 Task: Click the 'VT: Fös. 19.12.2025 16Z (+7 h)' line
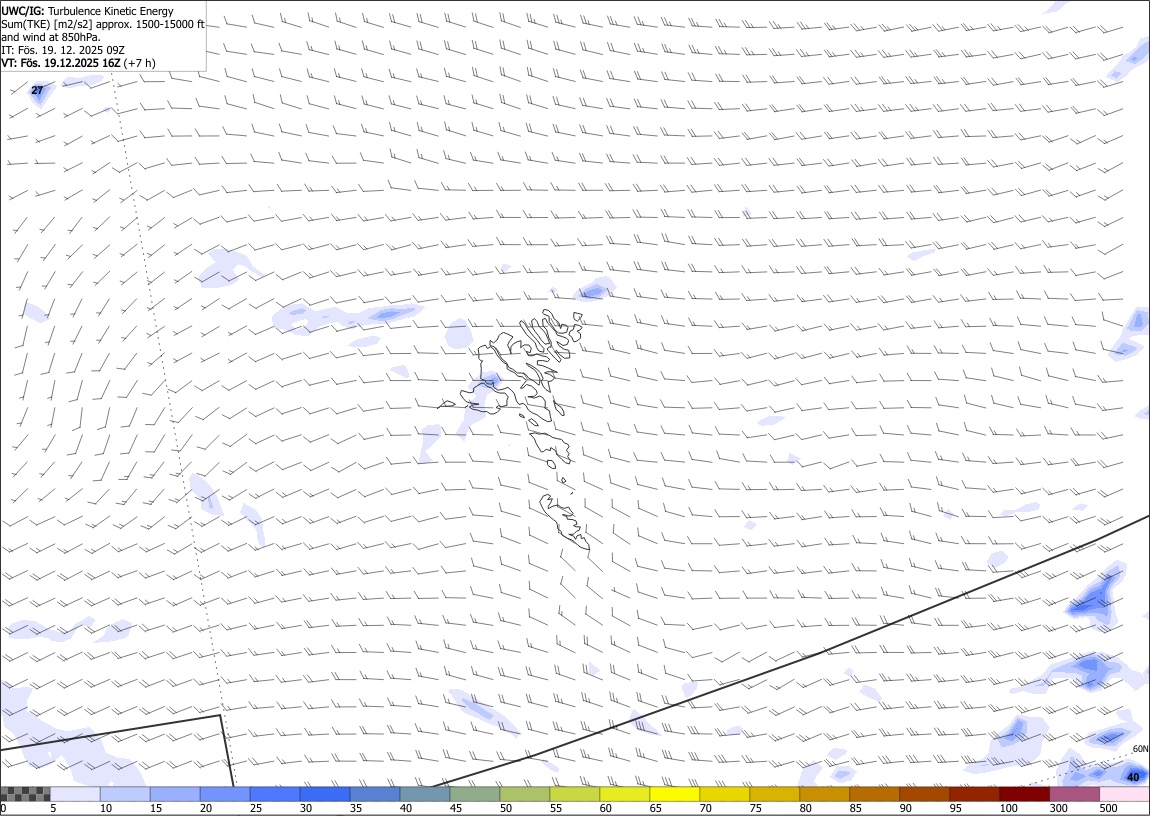tap(78, 63)
